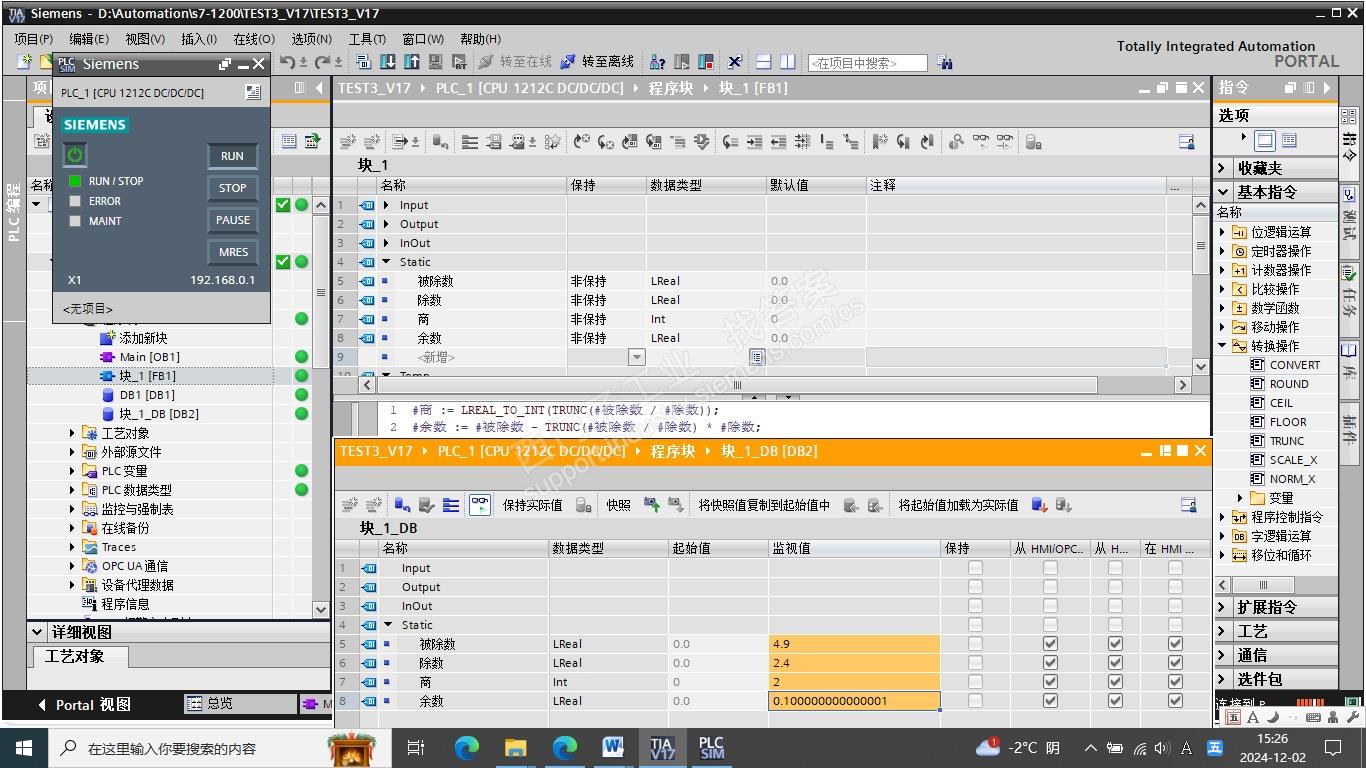Image resolution: width=1366 pixels, height=768 pixels.
Task: Click the split editor horizontally icon
Action: (763, 62)
